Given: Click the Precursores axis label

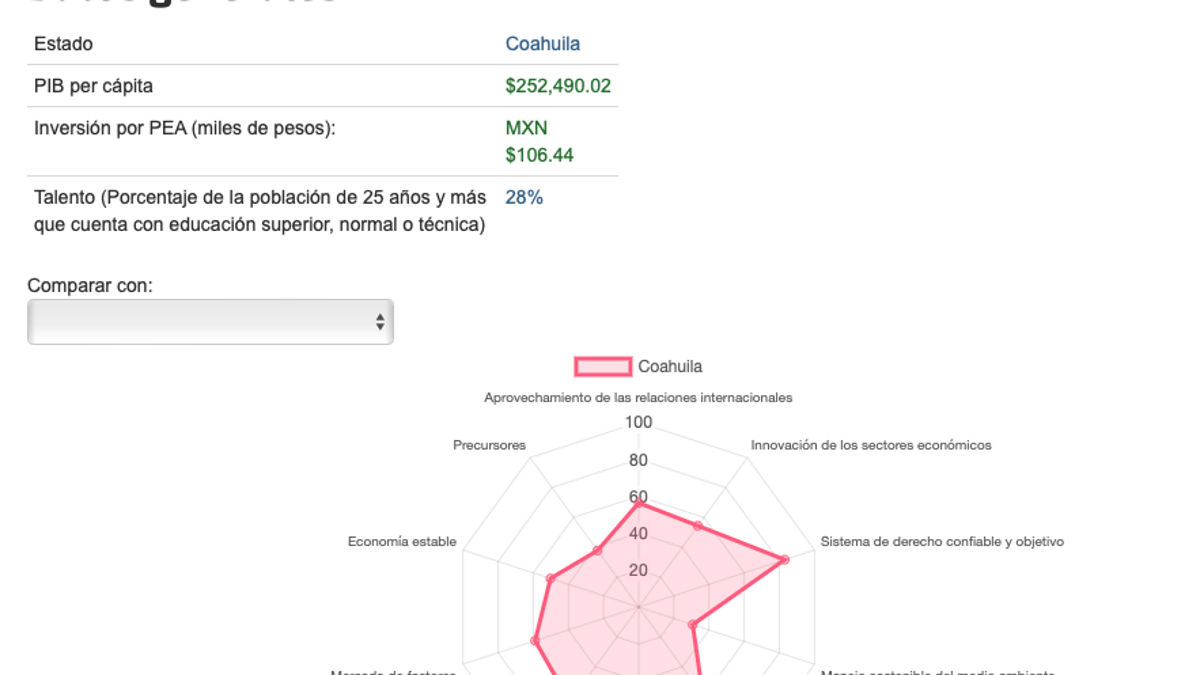Looking at the screenshot, I should tap(489, 446).
